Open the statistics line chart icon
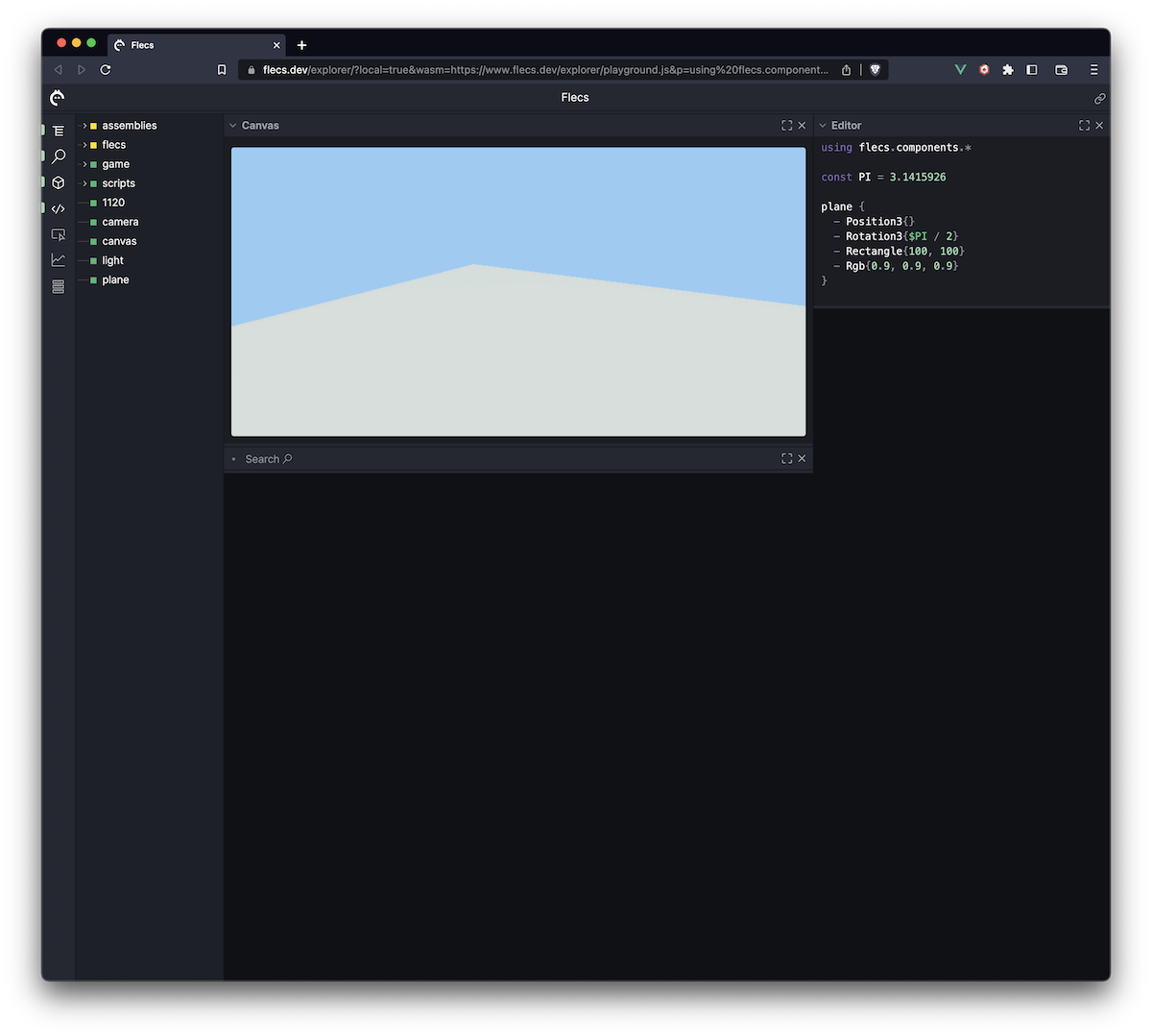 coord(59,260)
